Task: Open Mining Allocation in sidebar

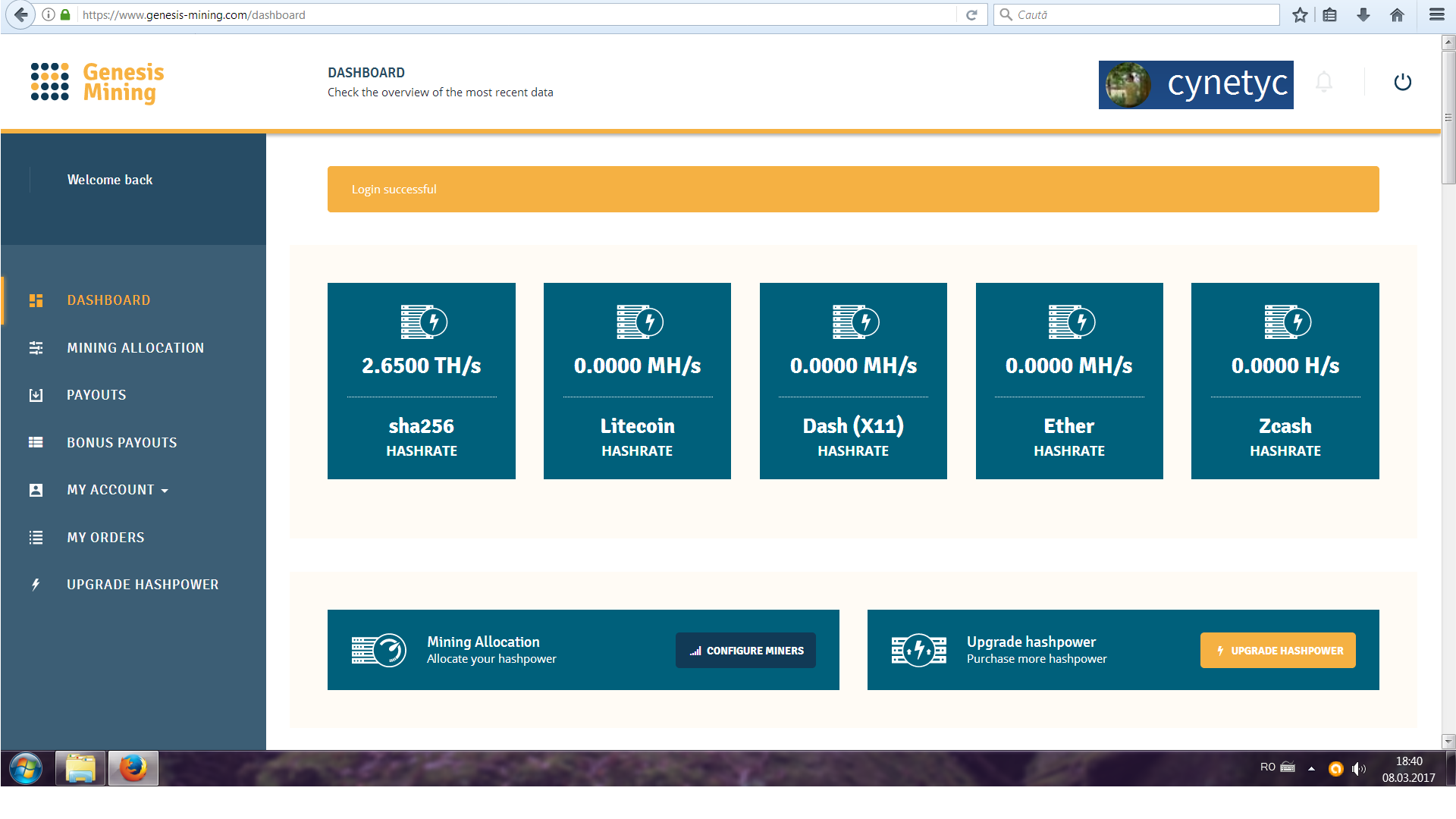Action: 135,348
